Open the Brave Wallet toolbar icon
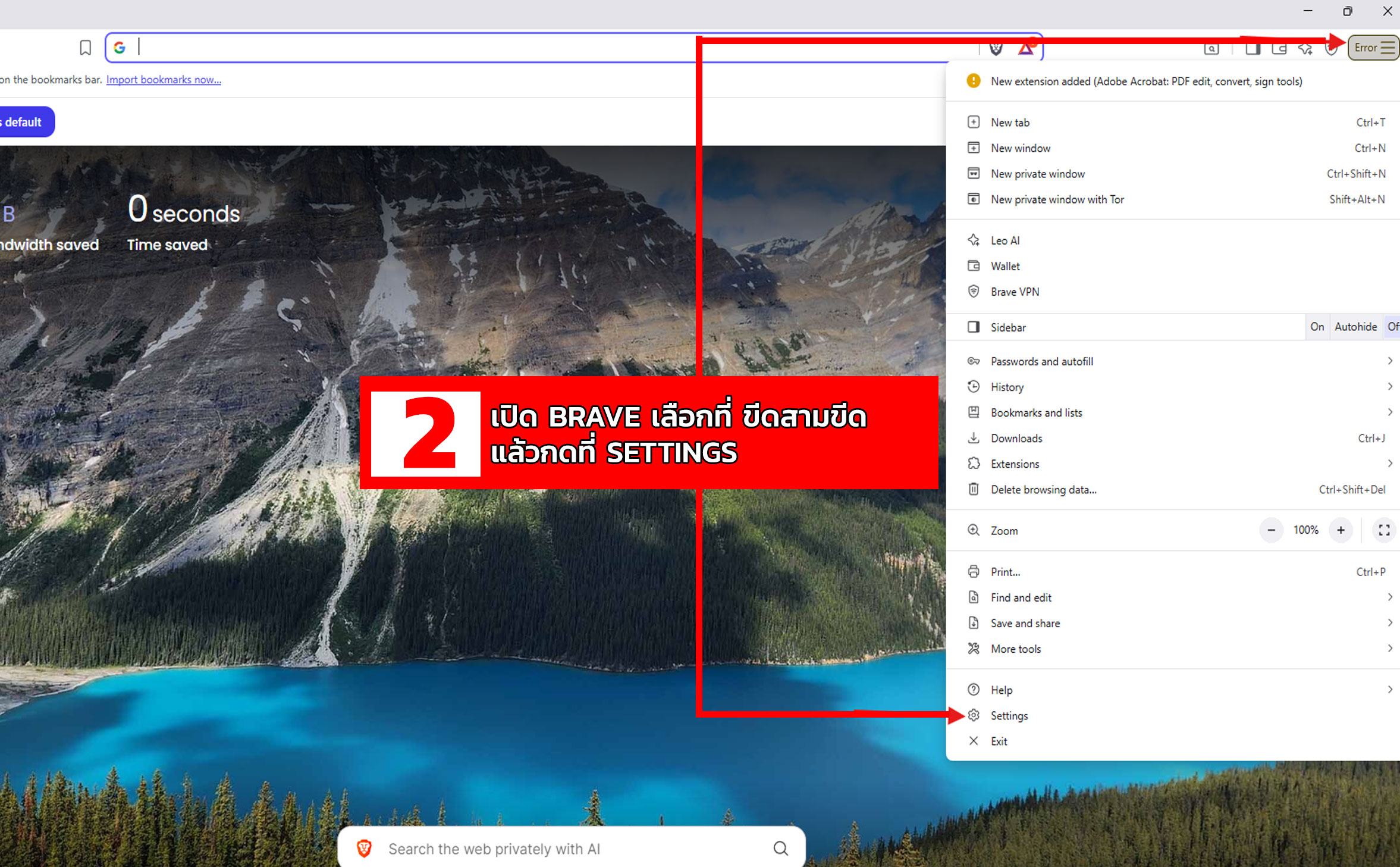Image resolution: width=1400 pixels, height=867 pixels. 1279,49
